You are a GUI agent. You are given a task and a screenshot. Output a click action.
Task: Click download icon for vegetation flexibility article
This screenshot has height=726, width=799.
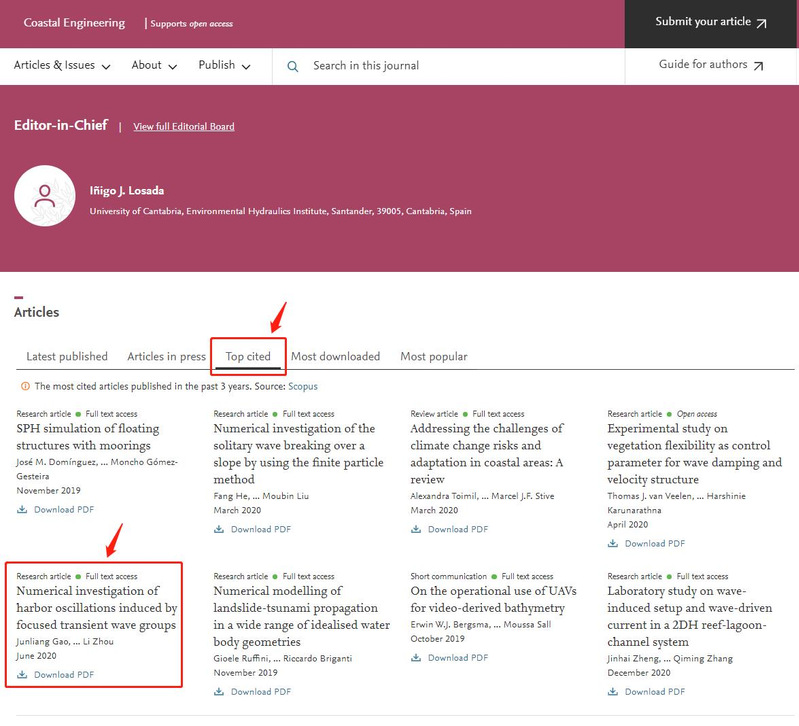coord(613,543)
